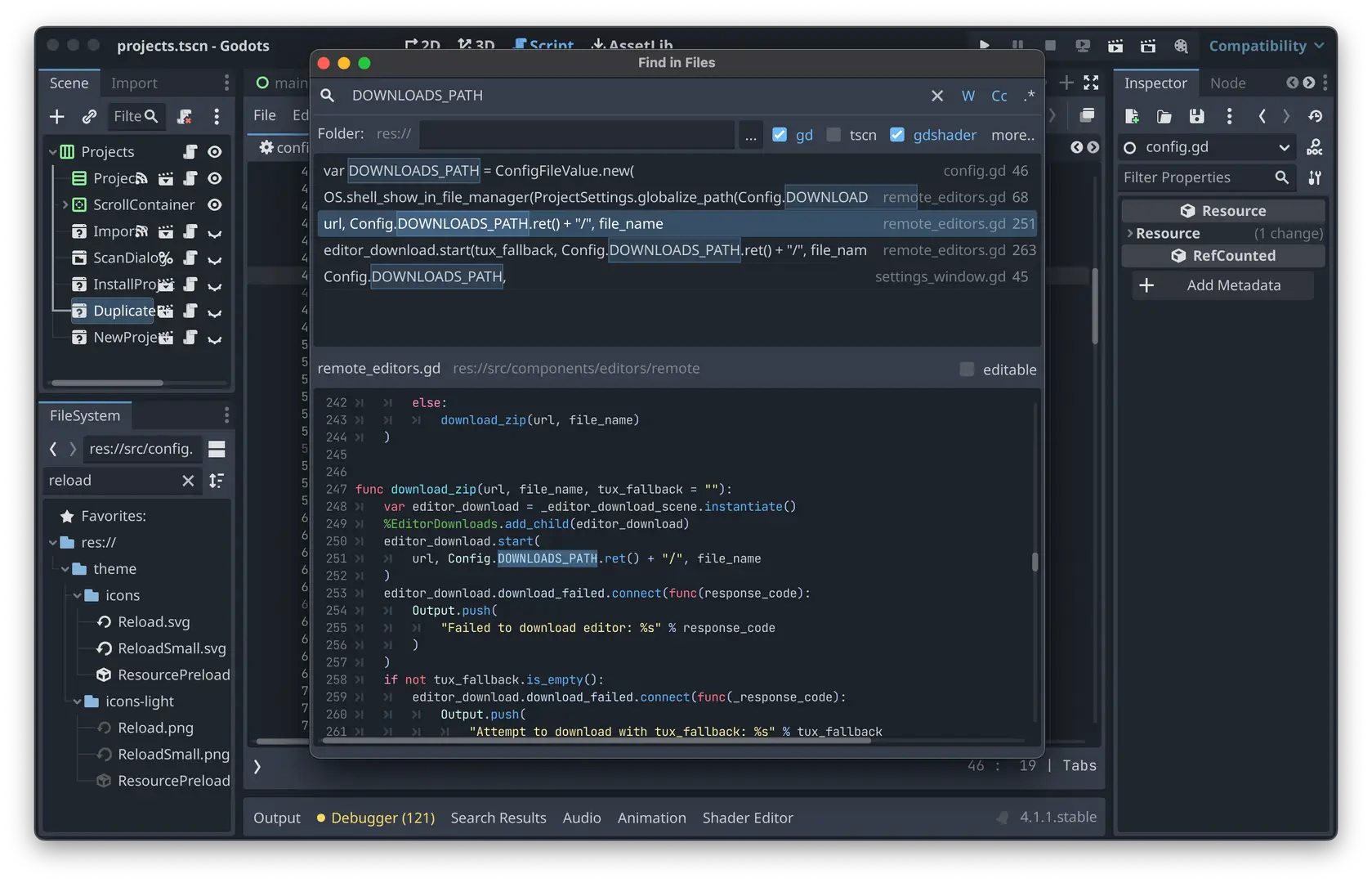The width and height of the screenshot is (1372, 883).
Task: Open script icon on ScanDialog node
Action: click(x=190, y=258)
